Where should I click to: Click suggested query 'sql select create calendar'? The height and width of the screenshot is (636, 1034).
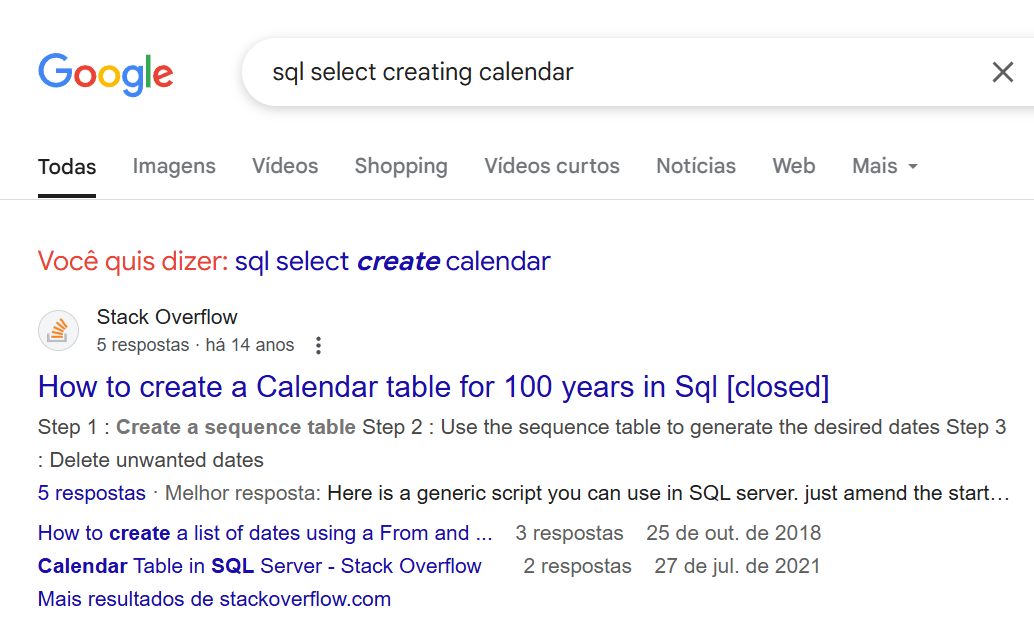(x=392, y=262)
